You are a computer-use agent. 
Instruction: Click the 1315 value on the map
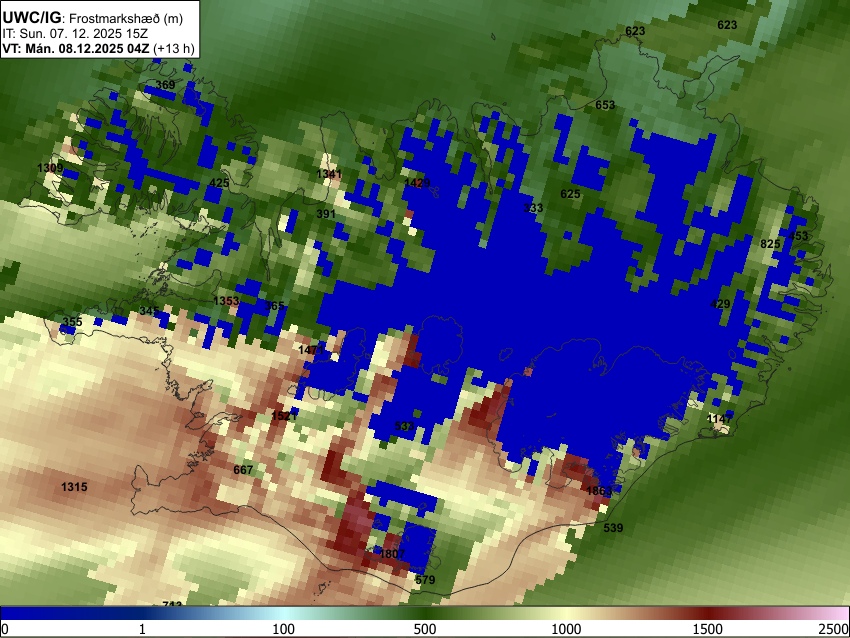[74, 487]
